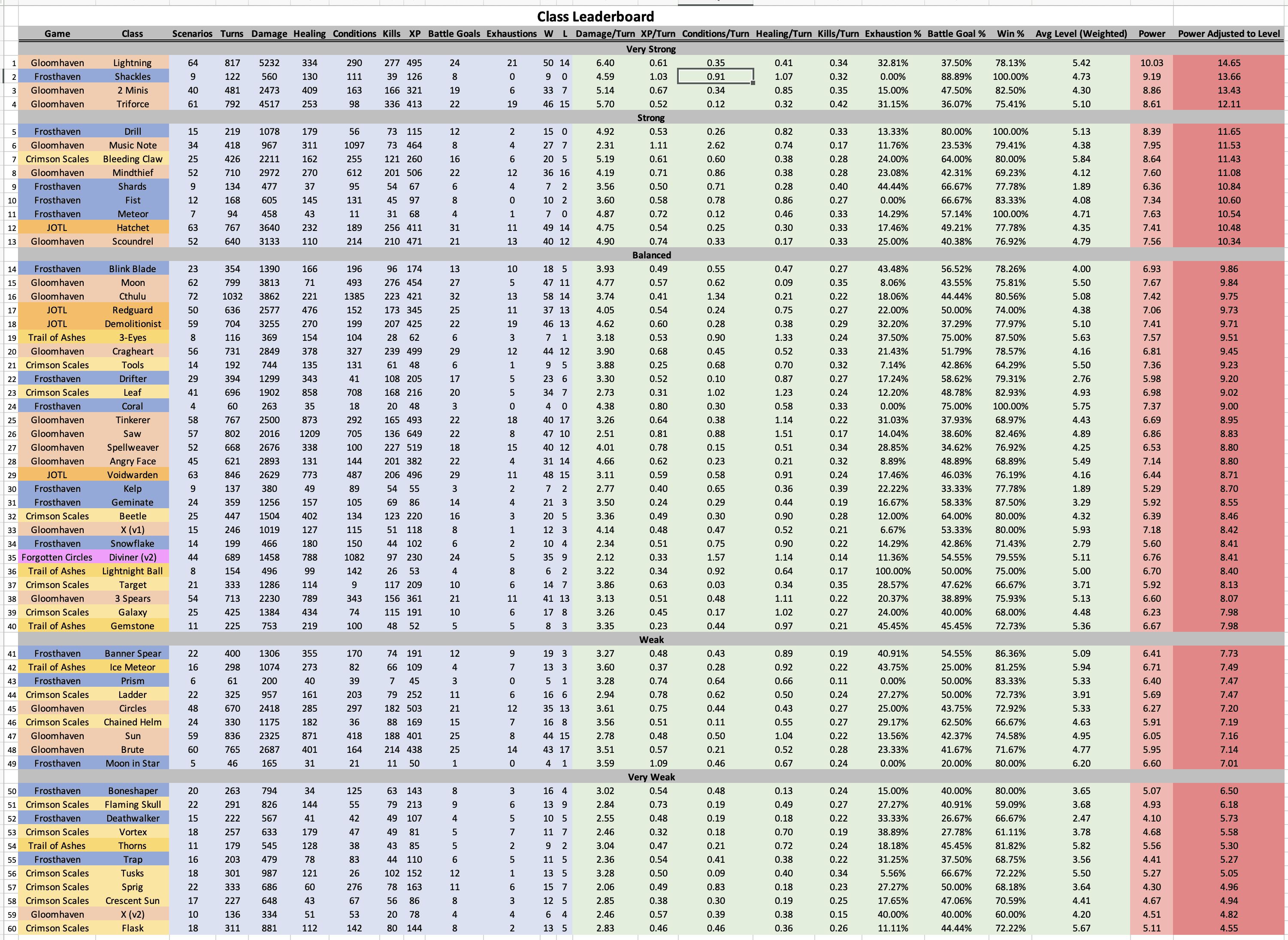1288x940 pixels.
Task: Select the Gloomhaven Lightning class cell
Action: [133, 63]
